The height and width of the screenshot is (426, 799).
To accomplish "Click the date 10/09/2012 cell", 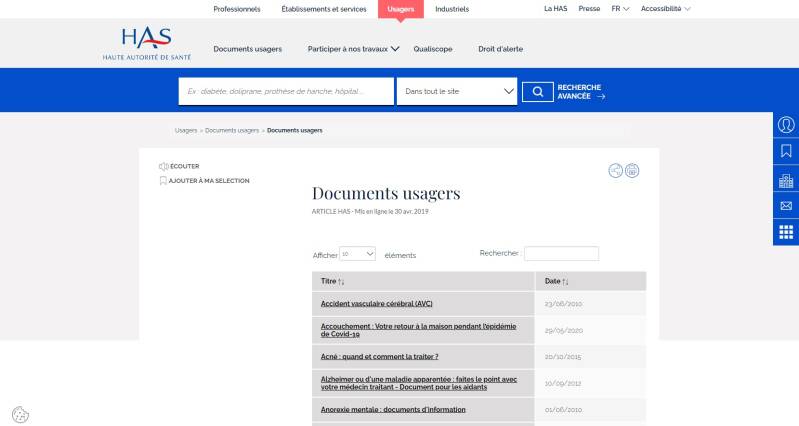I will tap(590, 383).
